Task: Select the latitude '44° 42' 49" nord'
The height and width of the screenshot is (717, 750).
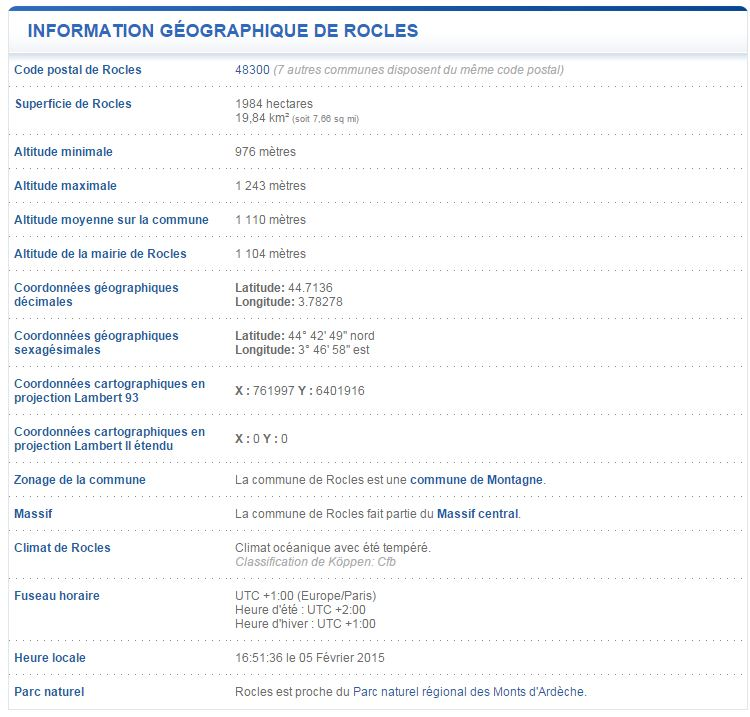Action: (x=331, y=336)
